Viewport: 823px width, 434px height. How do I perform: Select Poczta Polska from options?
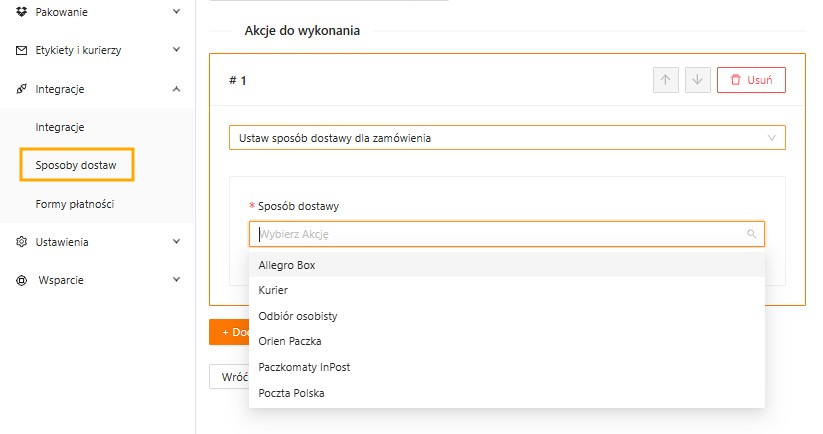point(291,393)
